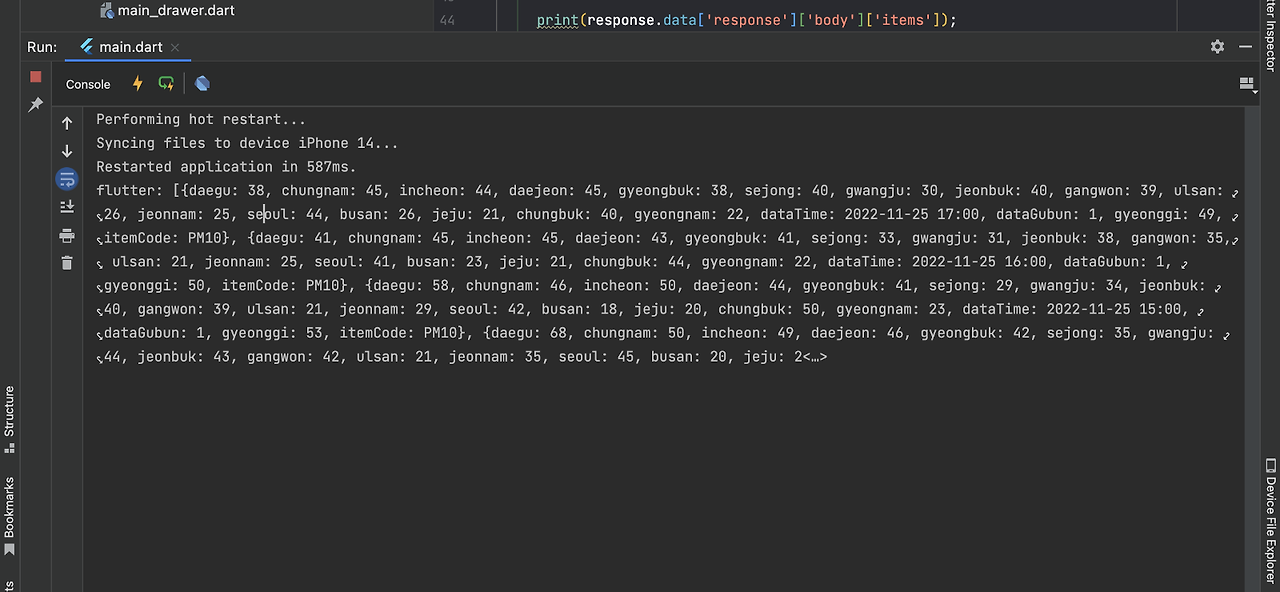This screenshot has height=592, width=1280.
Task: Clear console with trash icon
Action: (67, 263)
